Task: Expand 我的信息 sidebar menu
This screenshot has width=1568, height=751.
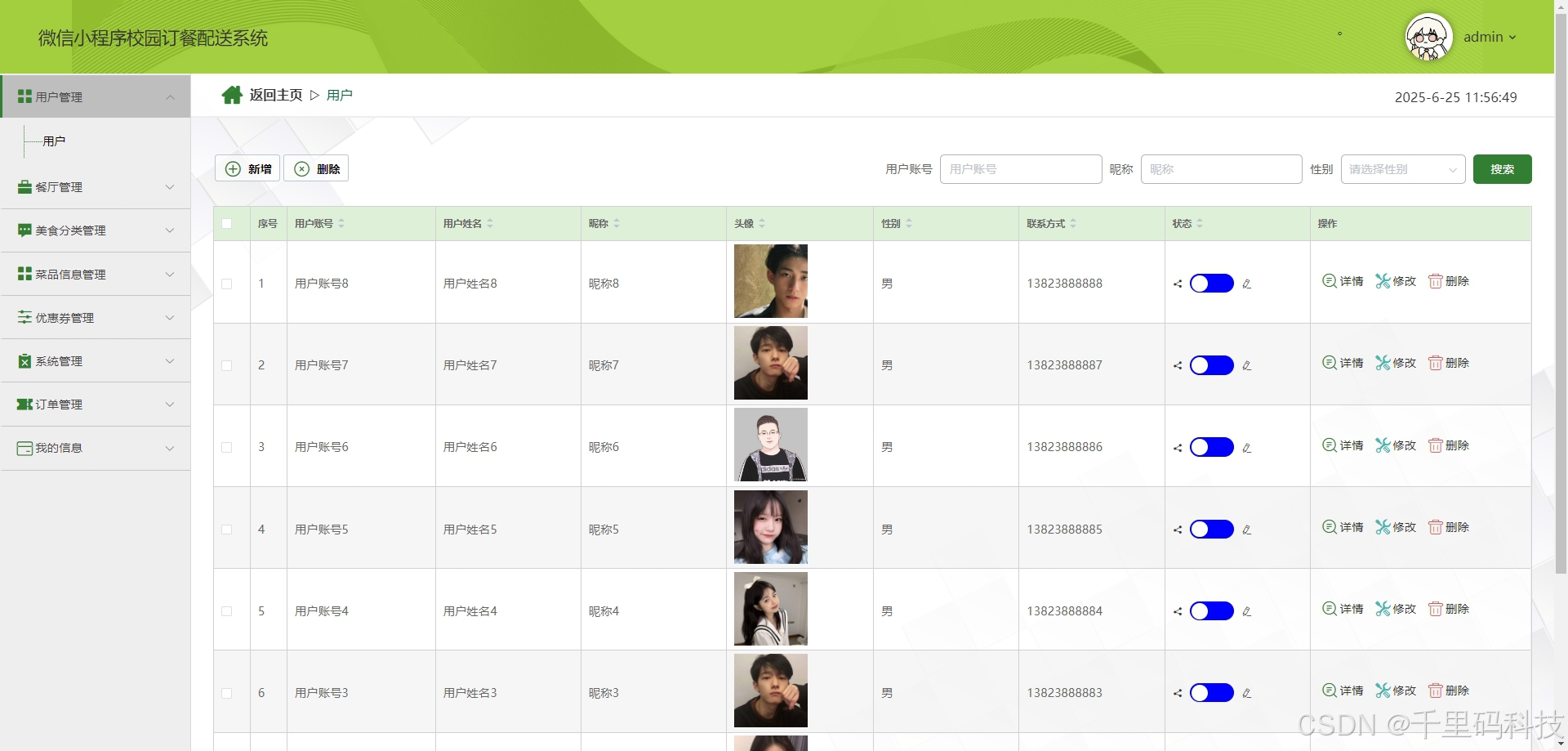Action: 96,448
